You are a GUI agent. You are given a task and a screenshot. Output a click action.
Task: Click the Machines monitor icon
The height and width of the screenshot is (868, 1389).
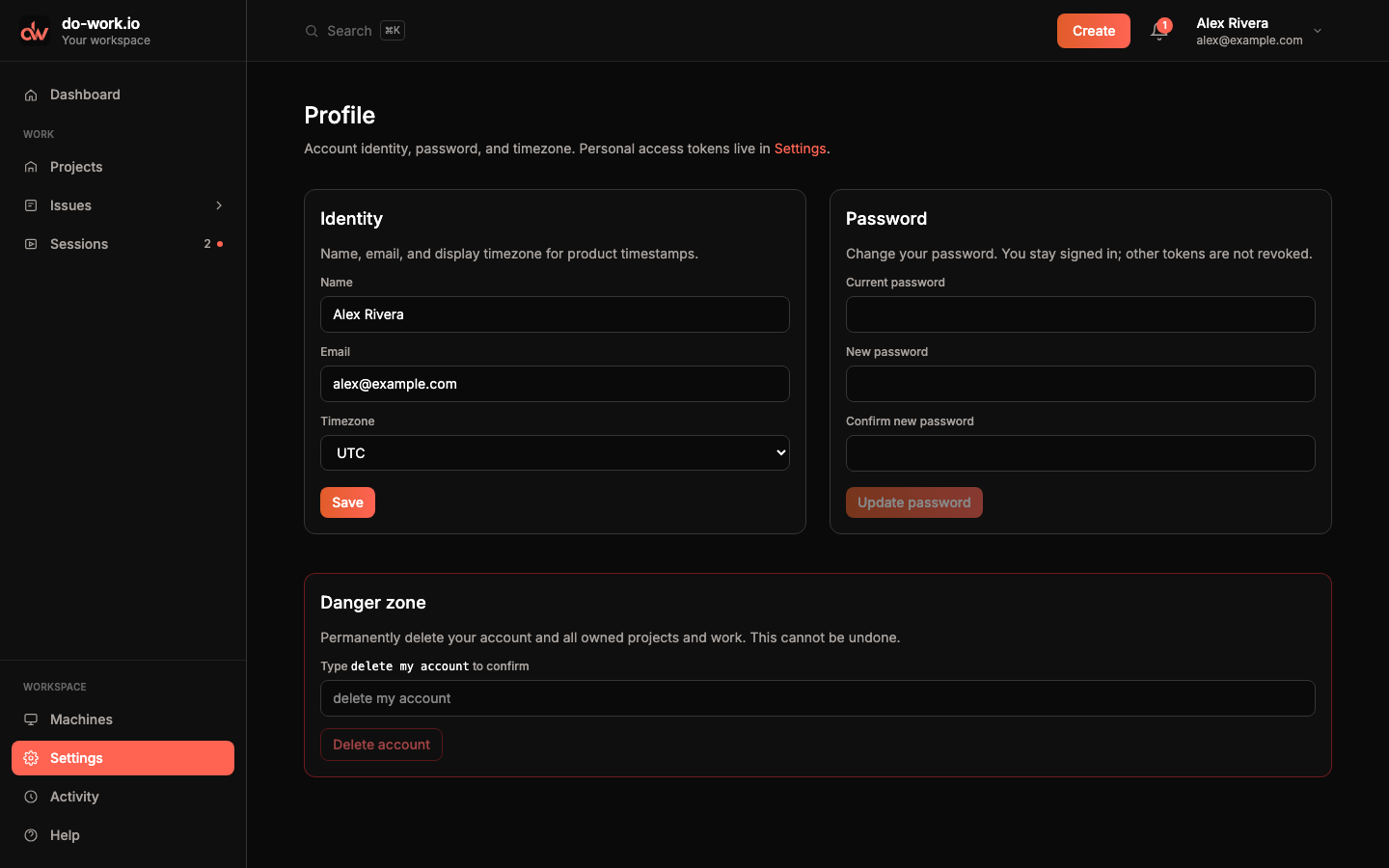coord(31,719)
